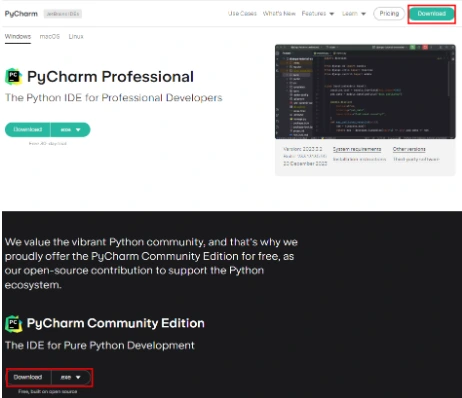This screenshot has height=398, width=462.
Task: Open the Other versions link
Action: pyautogui.click(x=409, y=149)
